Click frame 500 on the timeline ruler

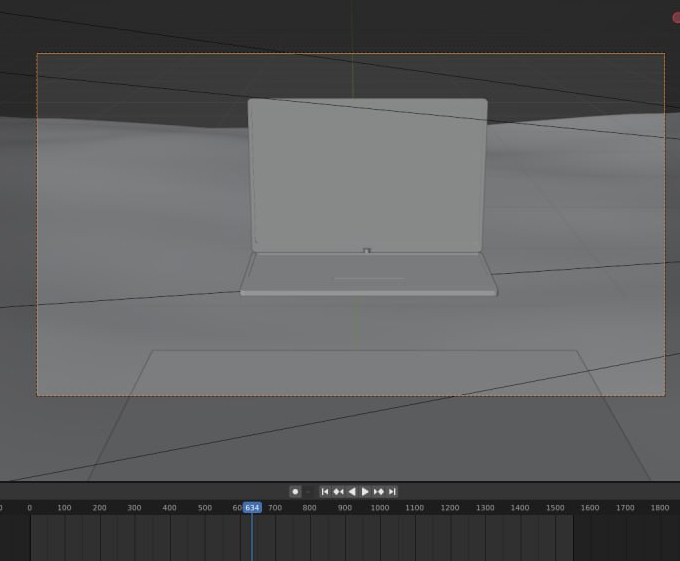pyautogui.click(x=205, y=508)
